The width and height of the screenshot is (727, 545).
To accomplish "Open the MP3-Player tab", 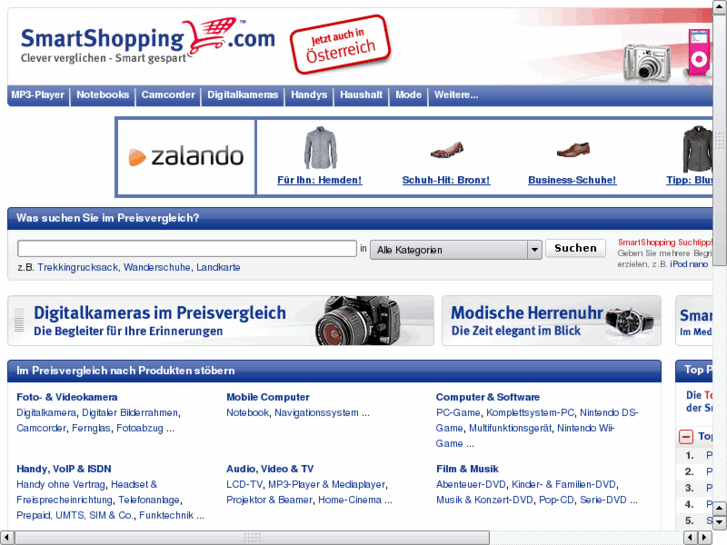I will click(38, 95).
